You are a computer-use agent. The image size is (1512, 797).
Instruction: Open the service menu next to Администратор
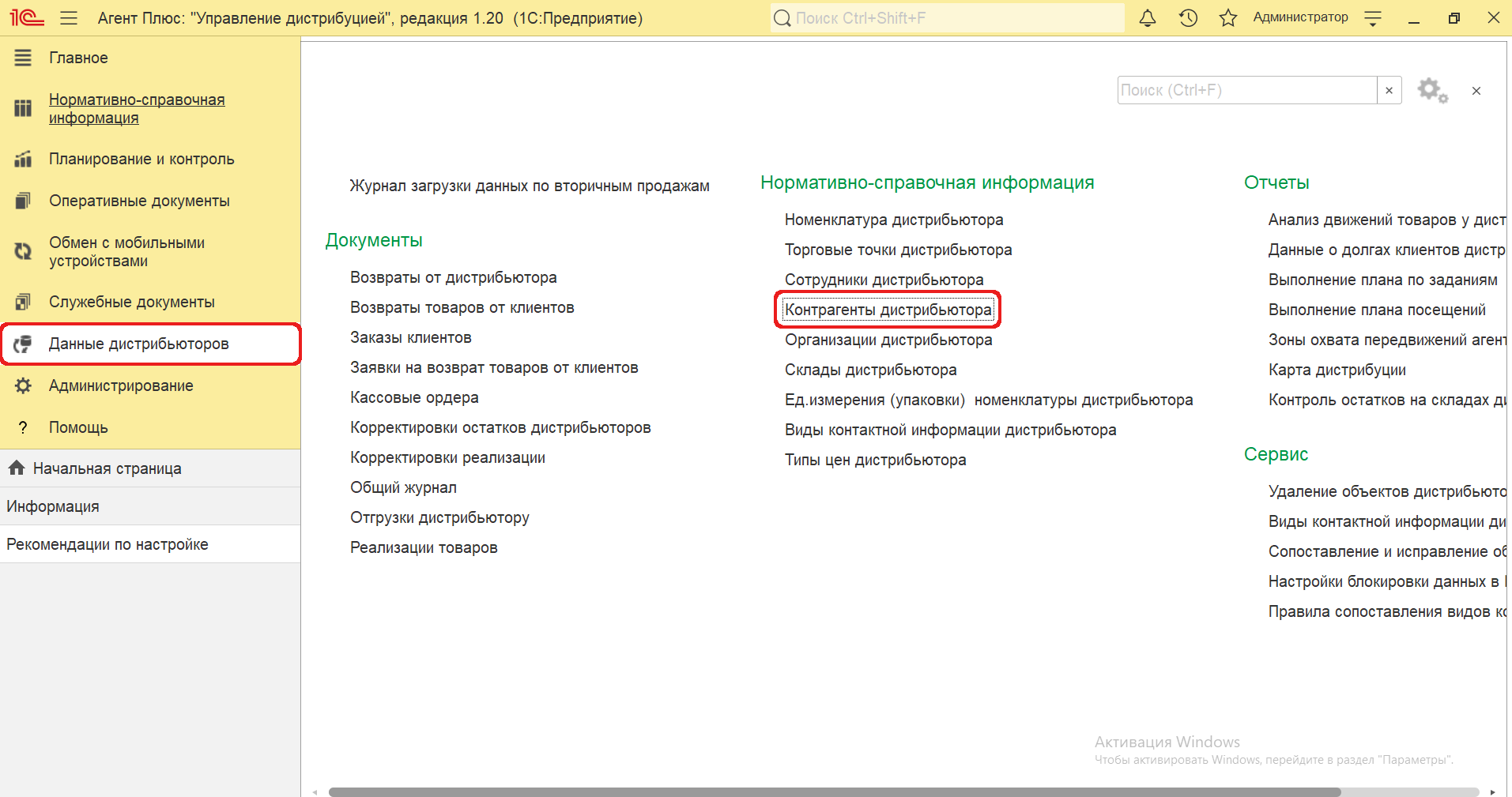(1373, 17)
